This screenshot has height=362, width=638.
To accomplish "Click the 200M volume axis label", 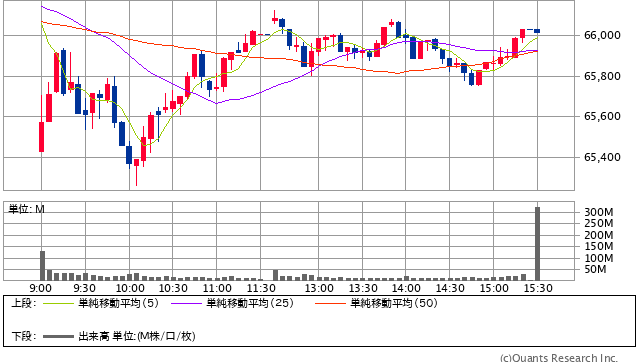I will pyautogui.click(x=599, y=235).
